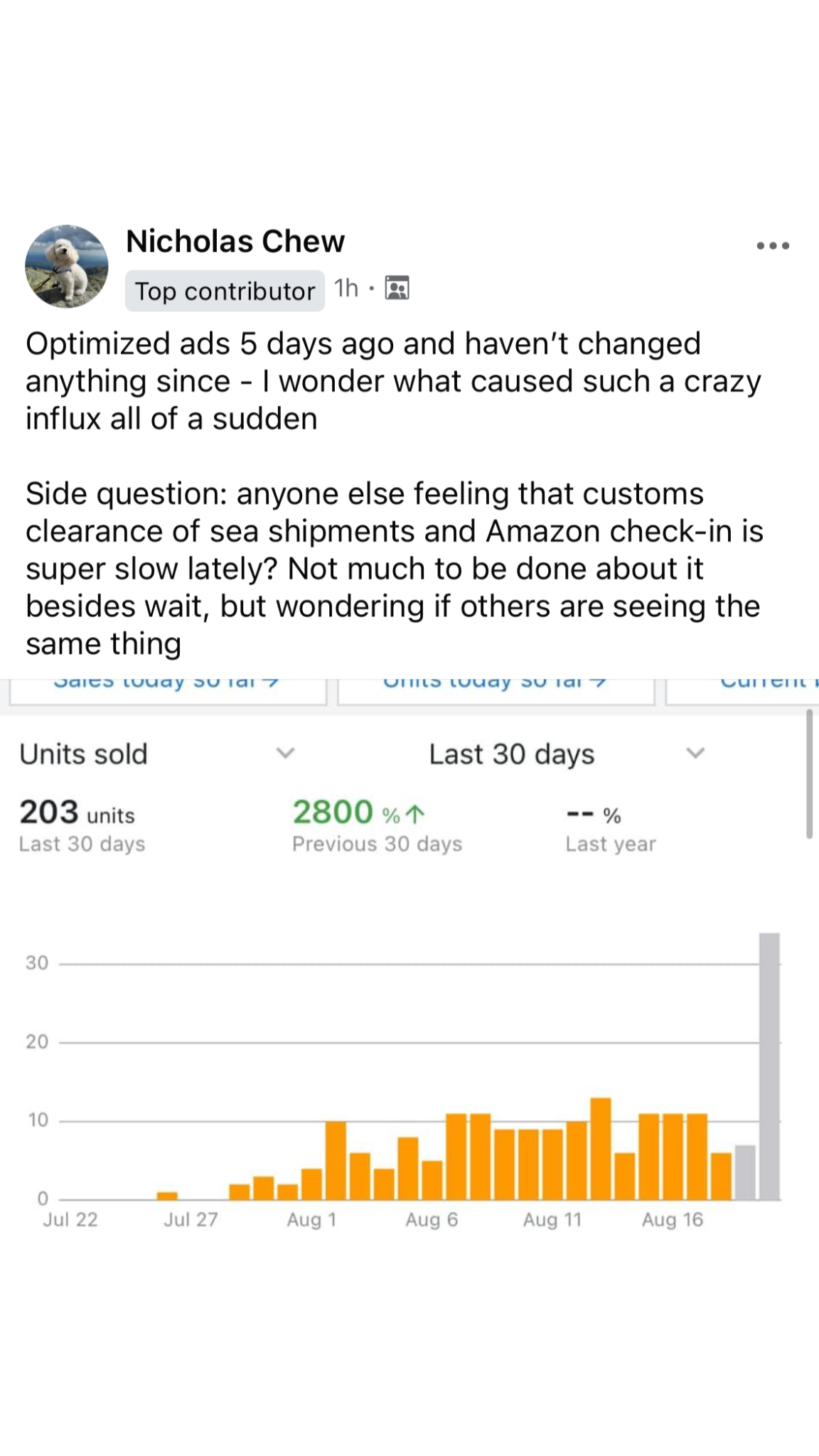Image resolution: width=819 pixels, height=1456 pixels.
Task: Click the Aug 1 date axis label
Action: (311, 1220)
